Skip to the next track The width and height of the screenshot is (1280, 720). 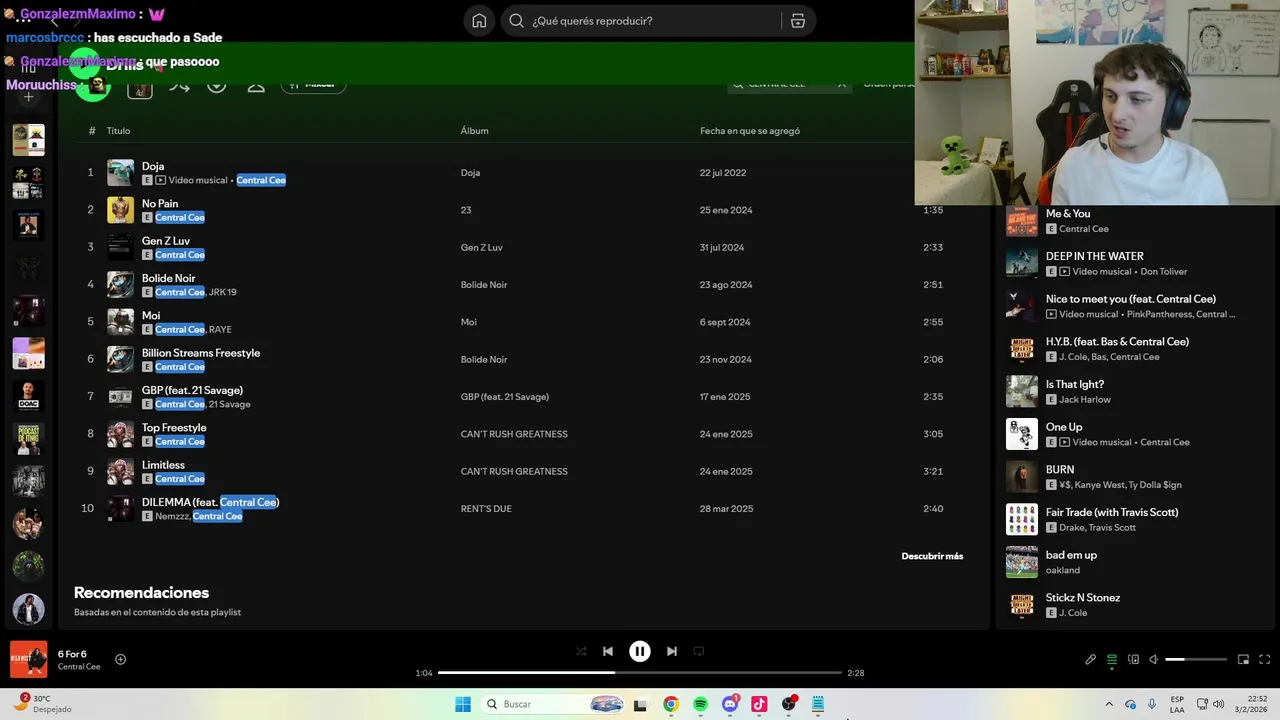672,651
